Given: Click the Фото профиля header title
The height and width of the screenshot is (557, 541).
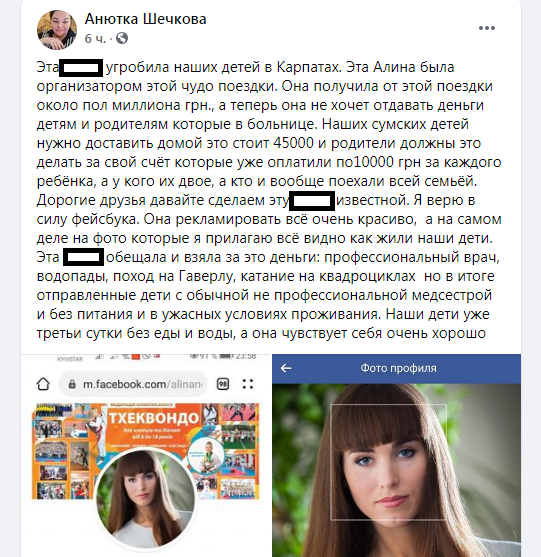Looking at the screenshot, I should 398,368.
